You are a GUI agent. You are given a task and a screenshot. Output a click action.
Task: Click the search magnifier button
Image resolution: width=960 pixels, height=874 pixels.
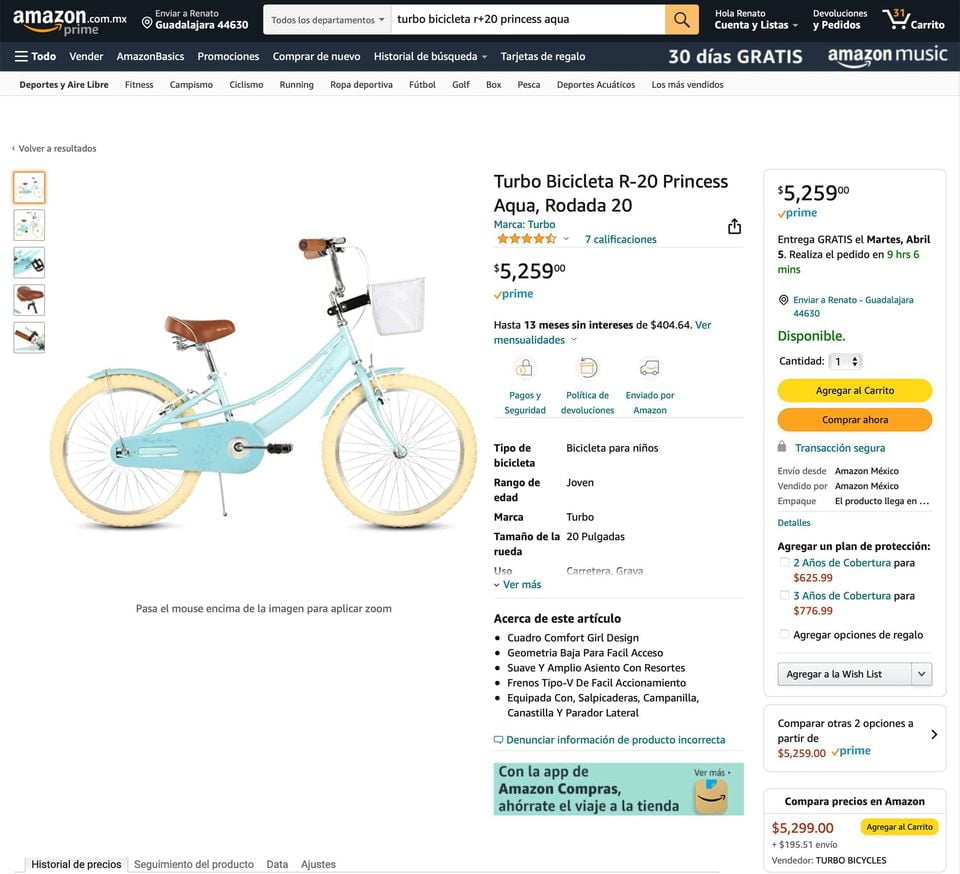(x=681, y=20)
